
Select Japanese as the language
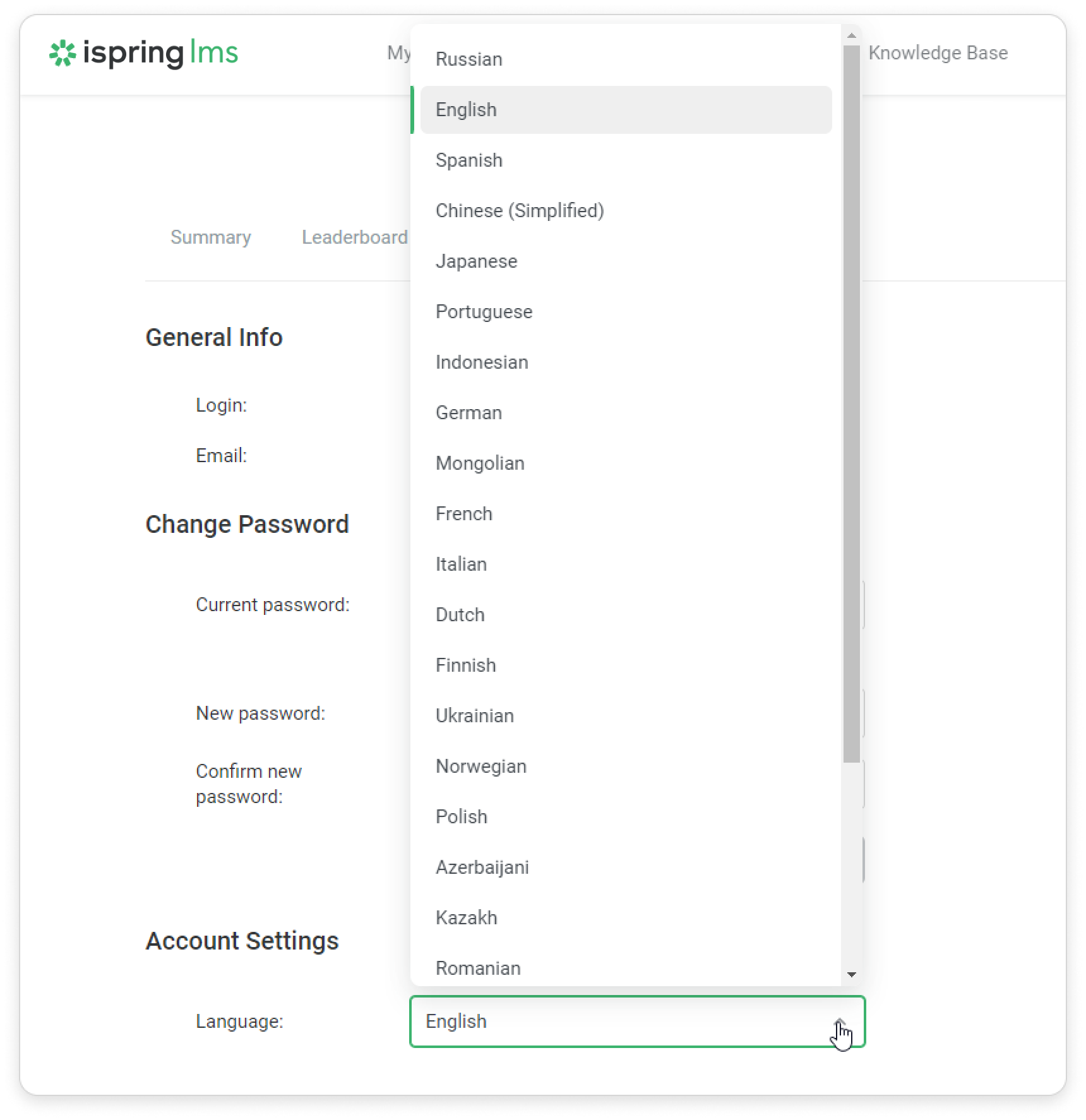[x=477, y=261]
